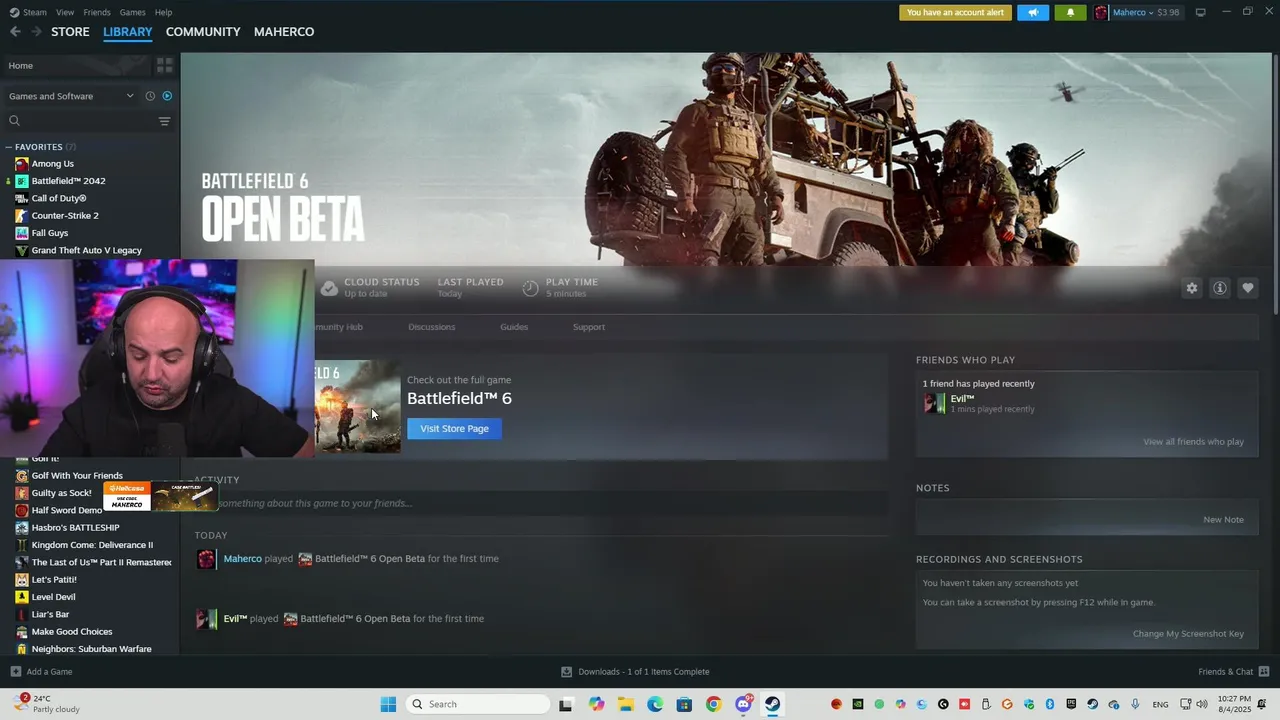Open Evil's profile in the activity feed
Screen dimensions: 1280x720
click(235, 619)
